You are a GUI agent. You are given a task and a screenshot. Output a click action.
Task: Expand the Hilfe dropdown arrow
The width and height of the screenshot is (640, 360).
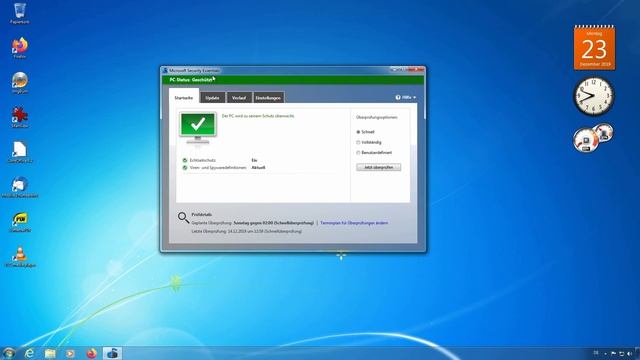(x=415, y=98)
